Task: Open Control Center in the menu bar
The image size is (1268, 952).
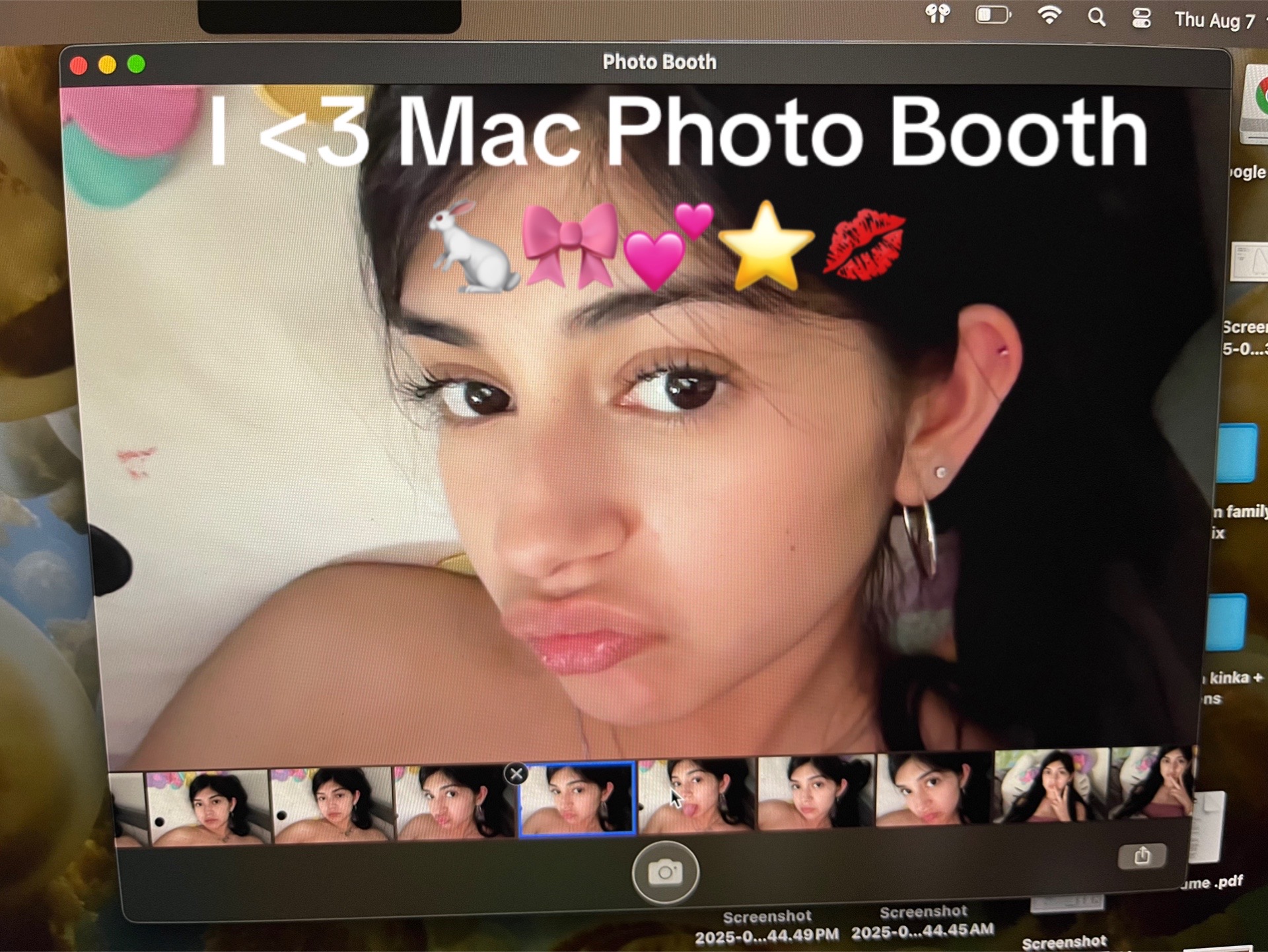Action: [1142, 18]
